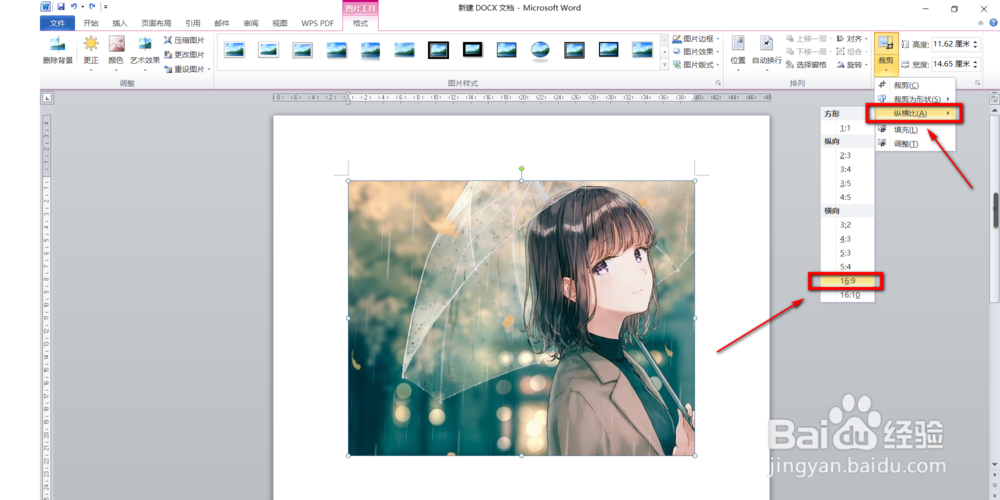The image size is (1000, 500).
Task: Undo the last action
Action: [x=74, y=7]
